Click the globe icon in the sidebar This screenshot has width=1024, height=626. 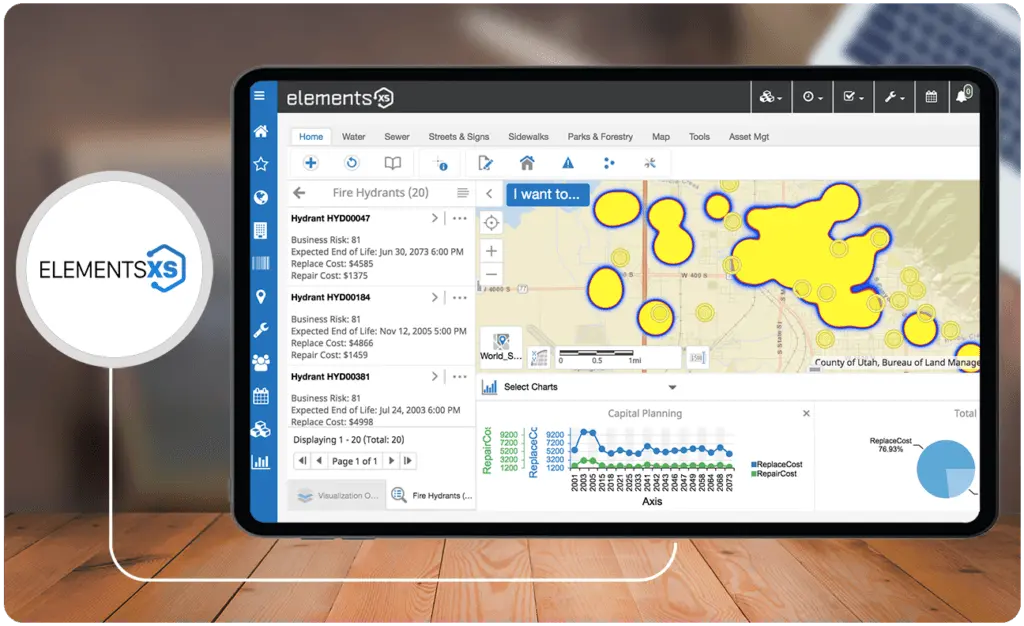pyautogui.click(x=261, y=197)
